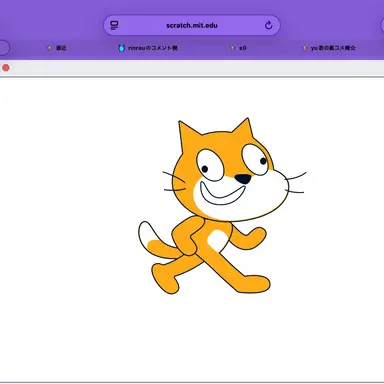
Task: Click the reload page icon in address bar
Action: pyautogui.click(x=269, y=25)
